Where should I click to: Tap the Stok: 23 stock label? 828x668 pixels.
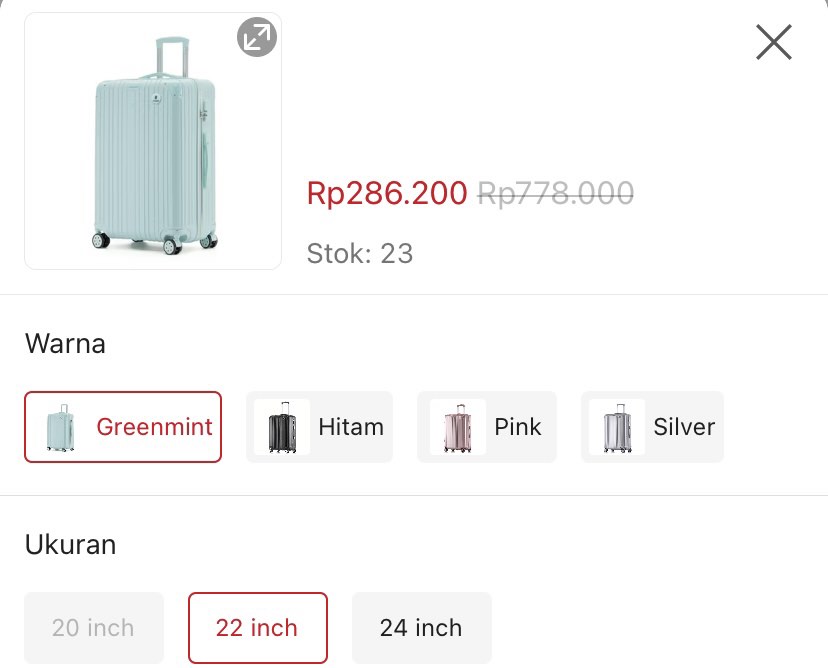click(x=360, y=253)
